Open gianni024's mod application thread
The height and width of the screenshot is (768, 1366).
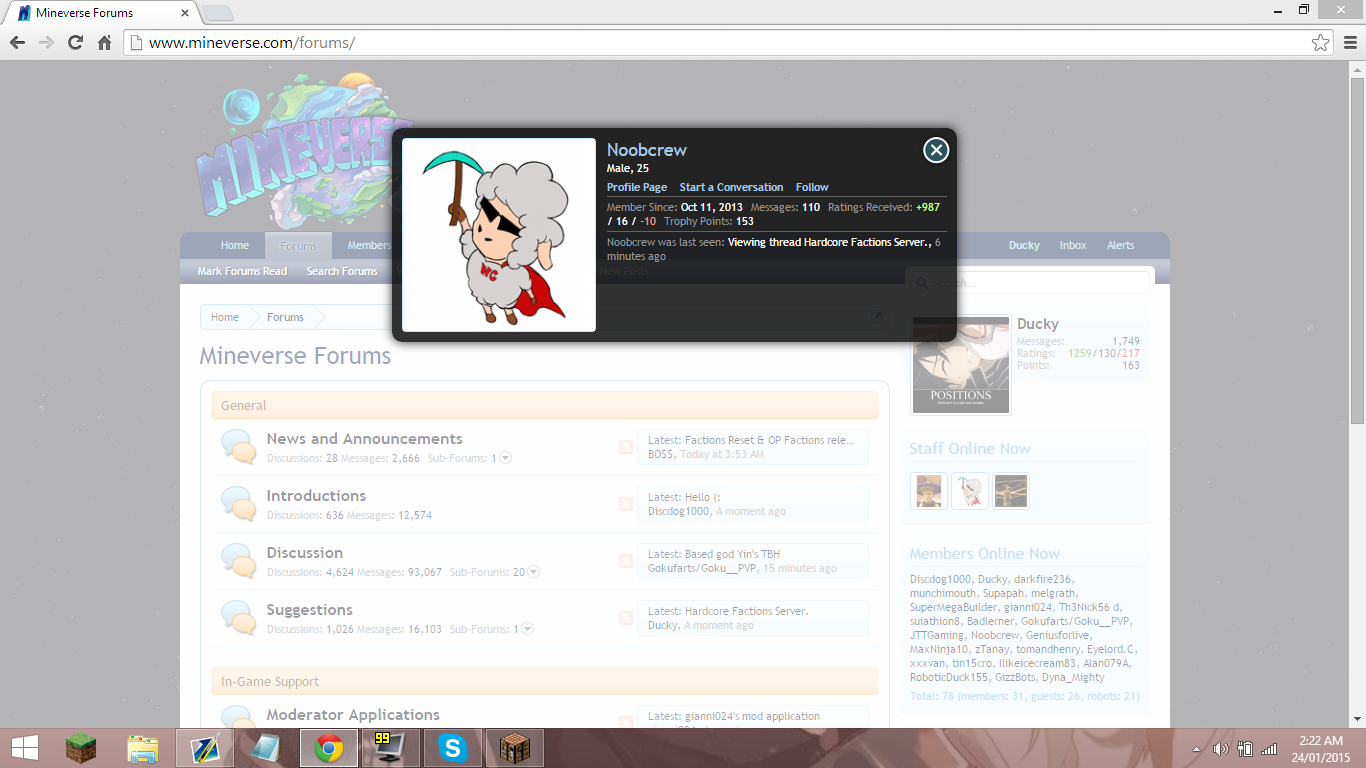coord(752,716)
